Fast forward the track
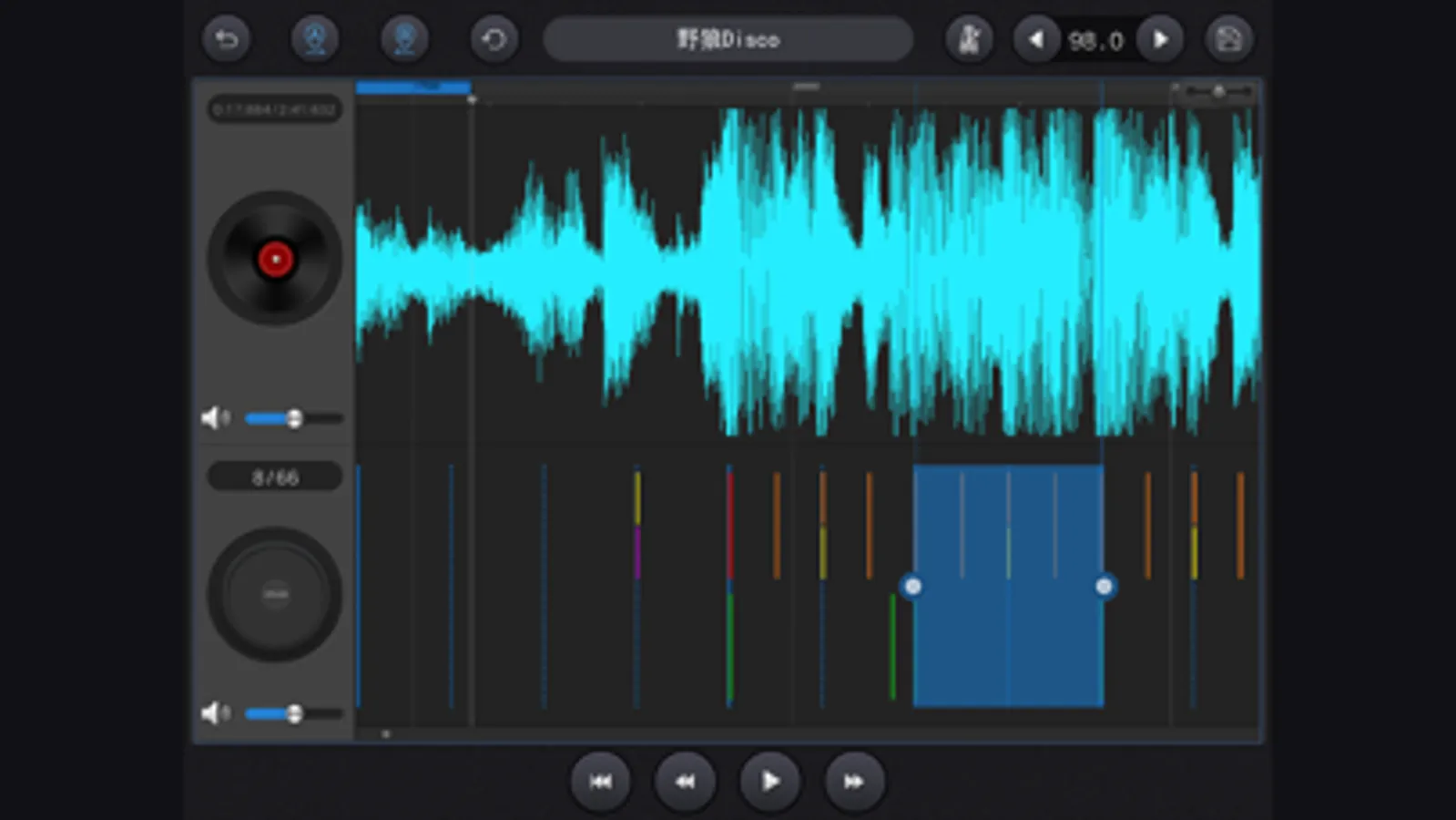 (x=854, y=782)
